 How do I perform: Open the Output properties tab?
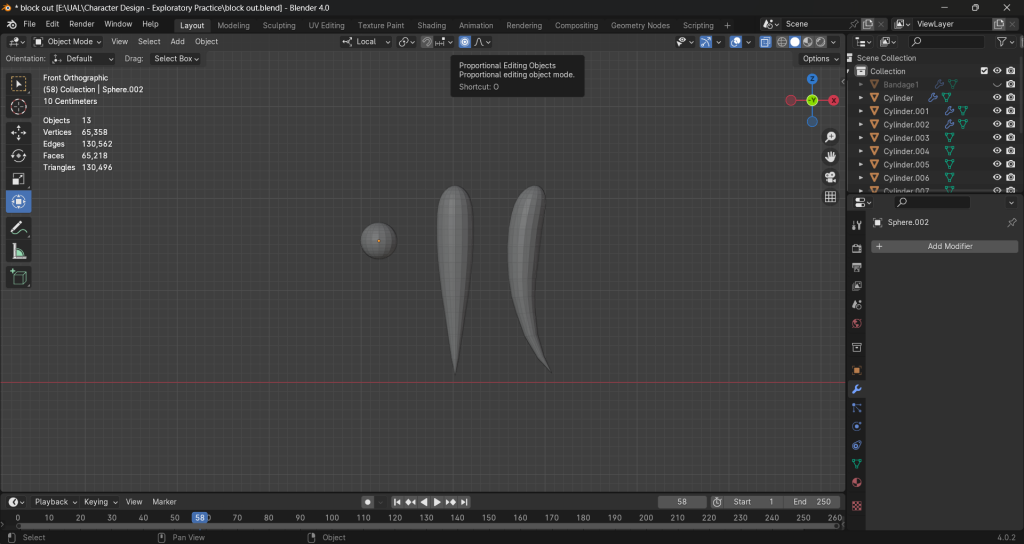[x=857, y=267]
